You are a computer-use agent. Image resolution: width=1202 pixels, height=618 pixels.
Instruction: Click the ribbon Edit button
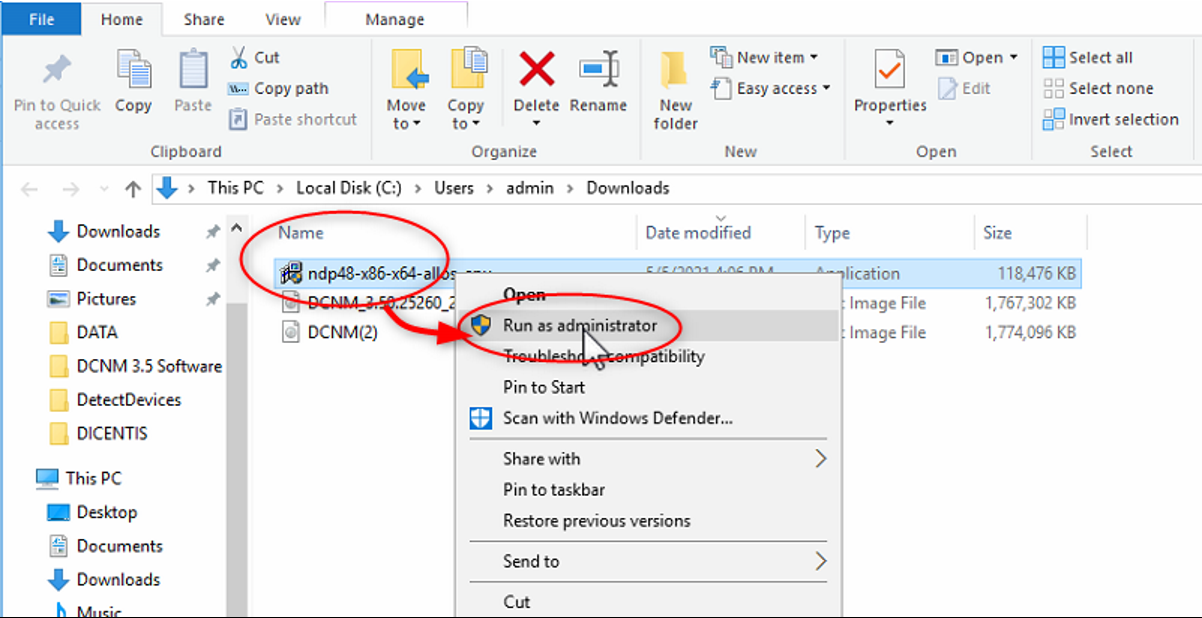(x=964, y=88)
